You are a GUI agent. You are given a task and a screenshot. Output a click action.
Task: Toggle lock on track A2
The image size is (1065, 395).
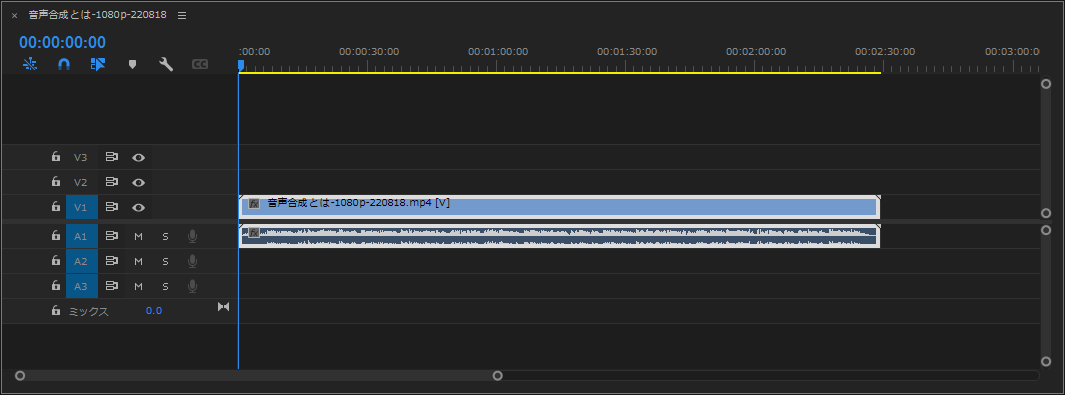[x=56, y=261]
